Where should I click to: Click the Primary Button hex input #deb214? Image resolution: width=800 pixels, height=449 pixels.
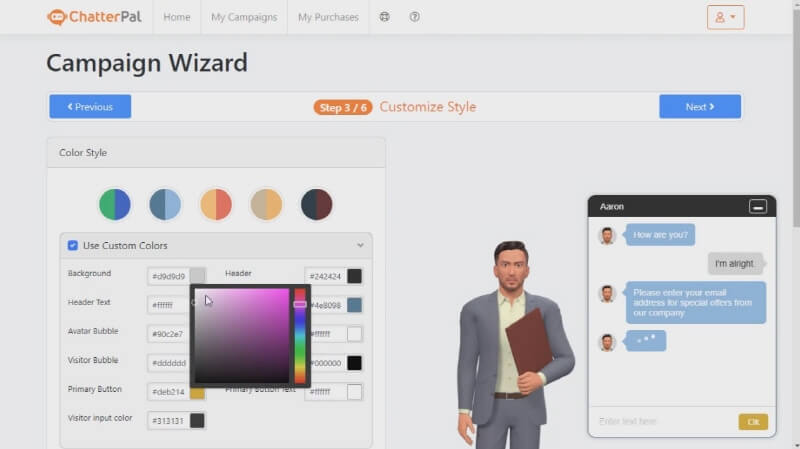click(x=168, y=392)
